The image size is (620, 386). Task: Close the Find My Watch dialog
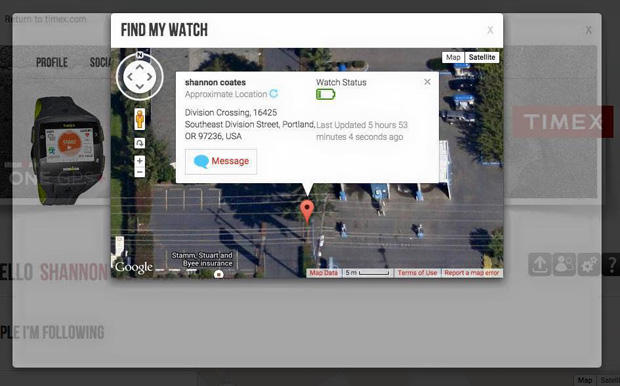490,30
